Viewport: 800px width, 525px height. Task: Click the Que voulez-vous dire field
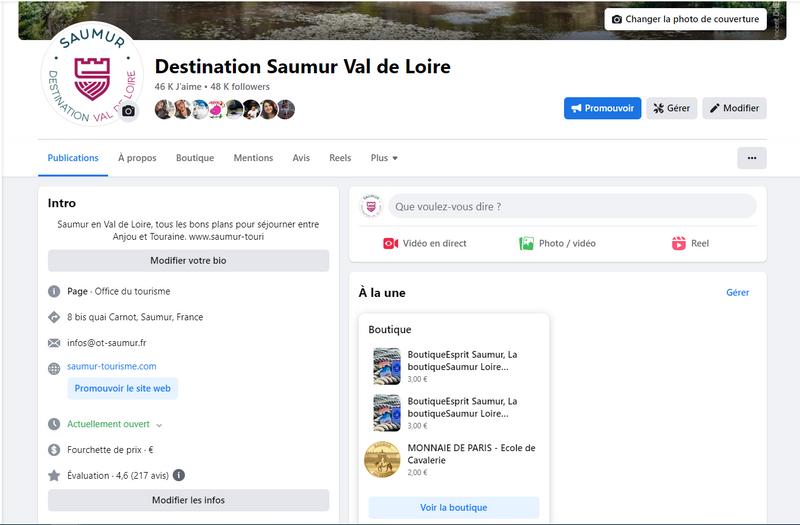(572, 207)
